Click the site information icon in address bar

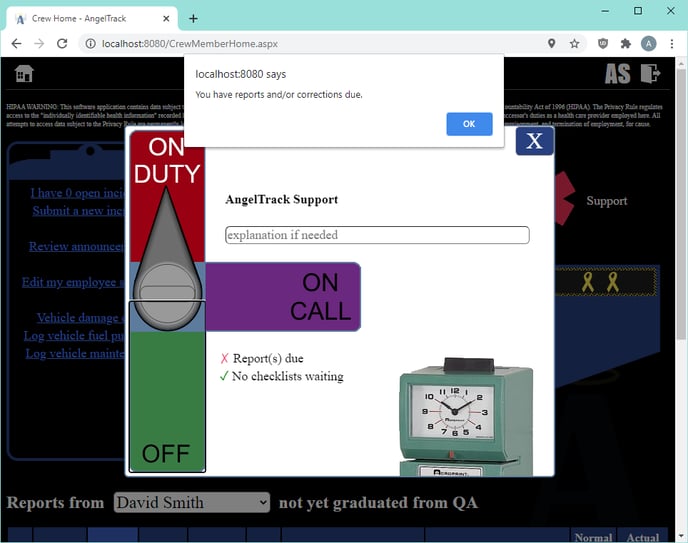click(90, 43)
